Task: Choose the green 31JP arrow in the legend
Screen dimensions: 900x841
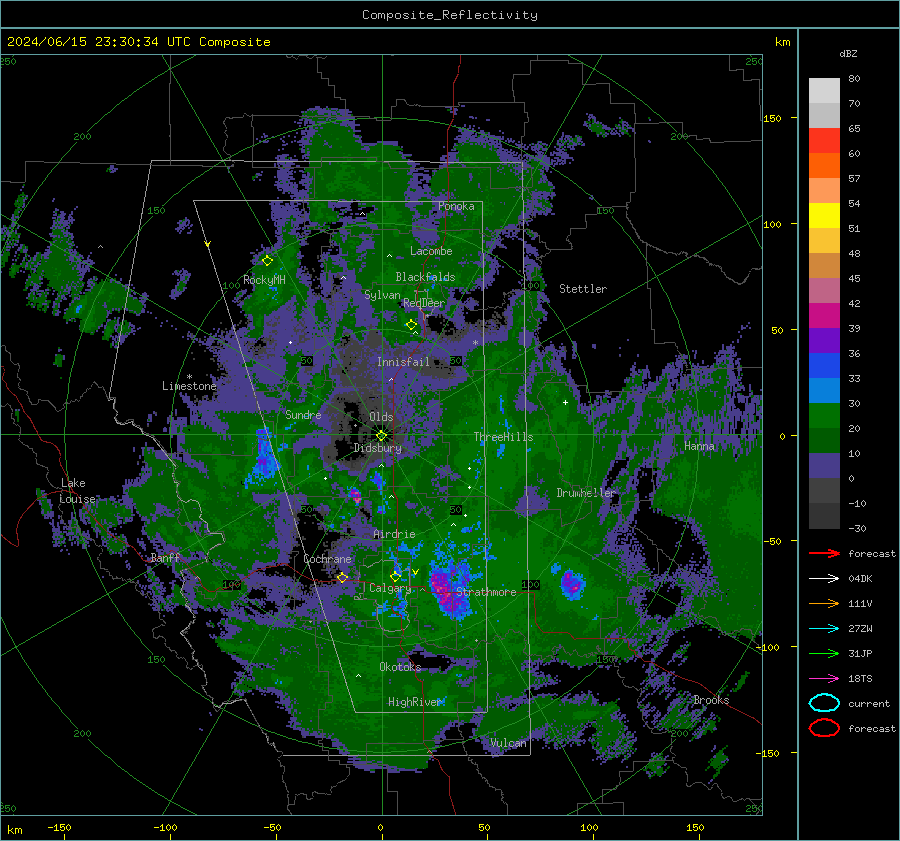Action: pyautogui.click(x=824, y=653)
